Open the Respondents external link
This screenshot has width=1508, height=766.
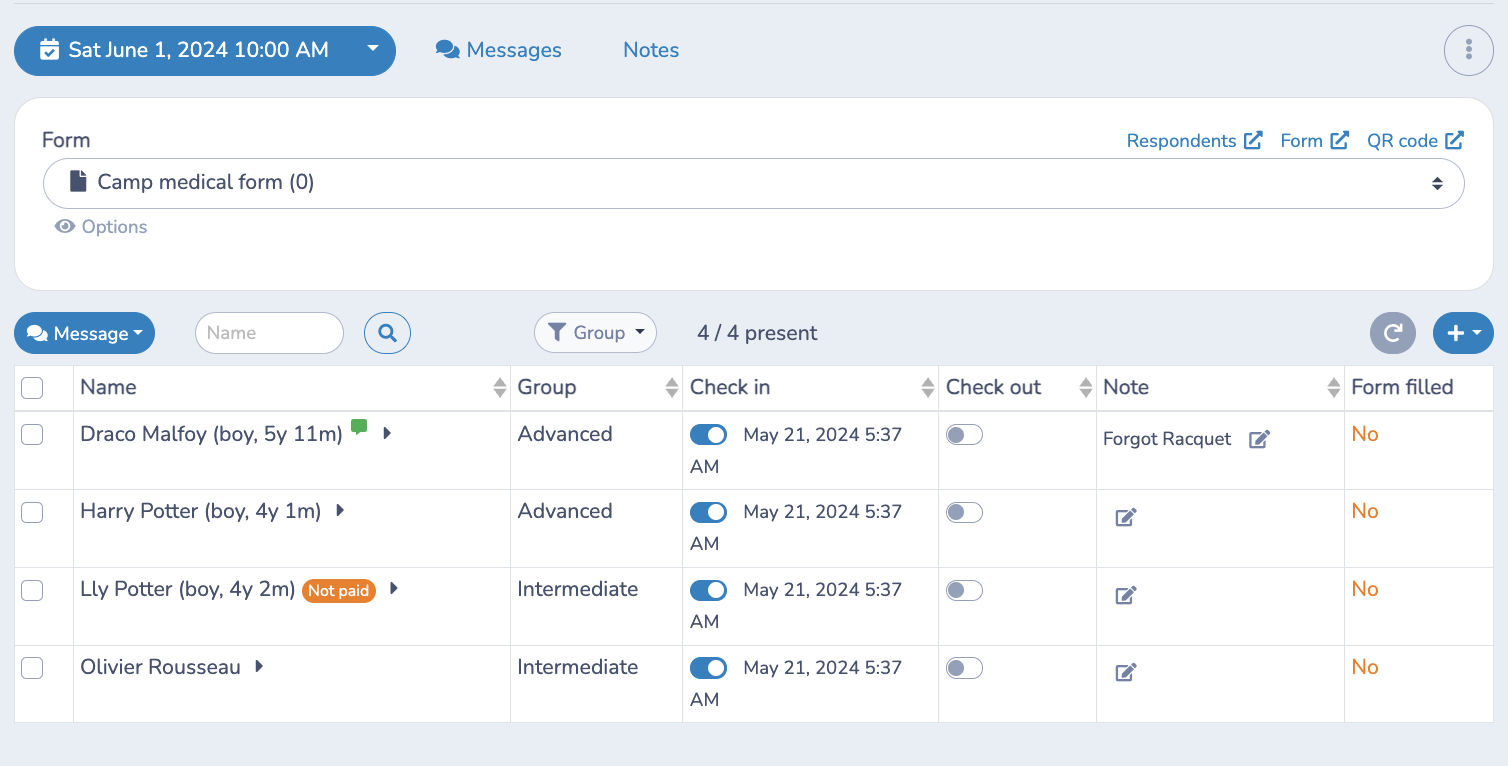click(x=1194, y=141)
